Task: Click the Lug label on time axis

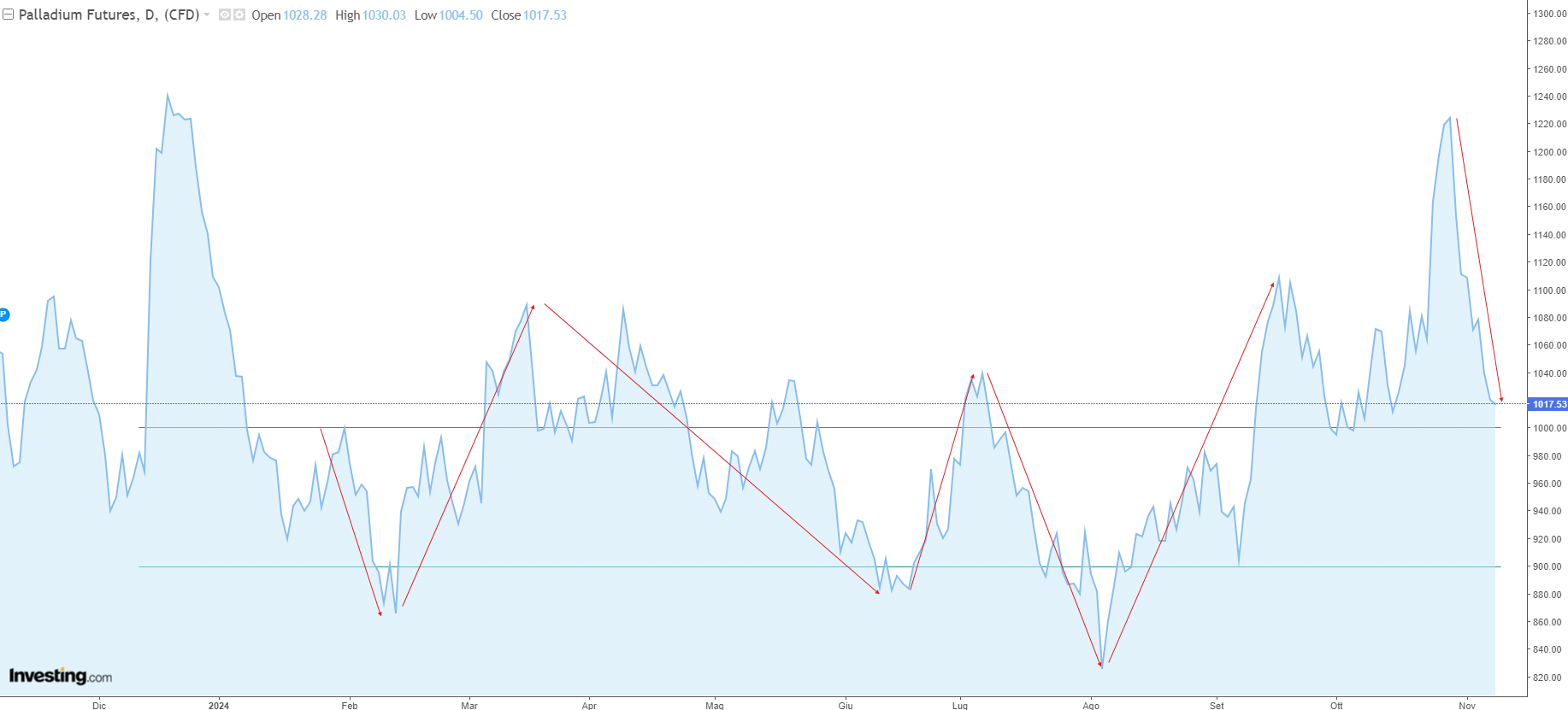Action: [x=960, y=705]
